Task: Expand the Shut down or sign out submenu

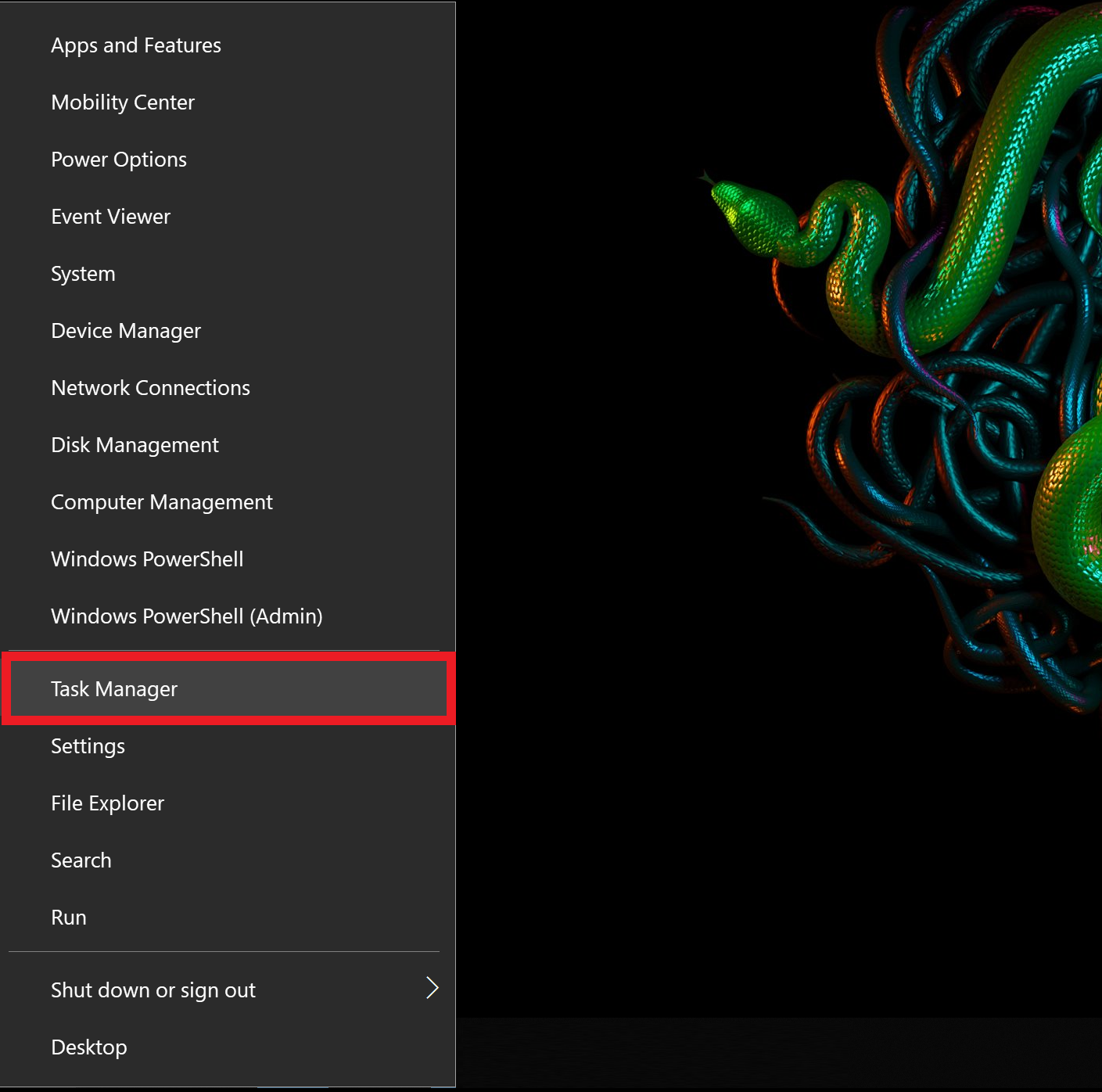Action: (433, 988)
